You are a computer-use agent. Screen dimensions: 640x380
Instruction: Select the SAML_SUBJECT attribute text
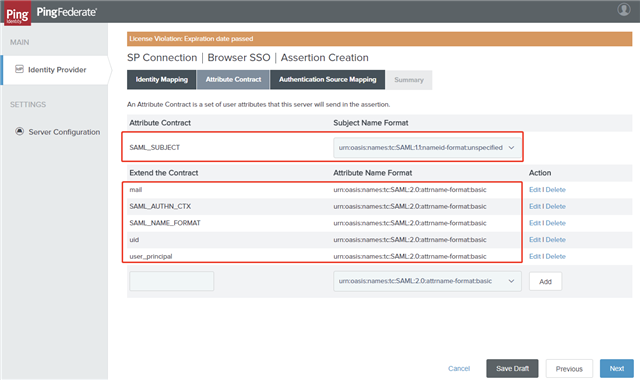coord(154,148)
